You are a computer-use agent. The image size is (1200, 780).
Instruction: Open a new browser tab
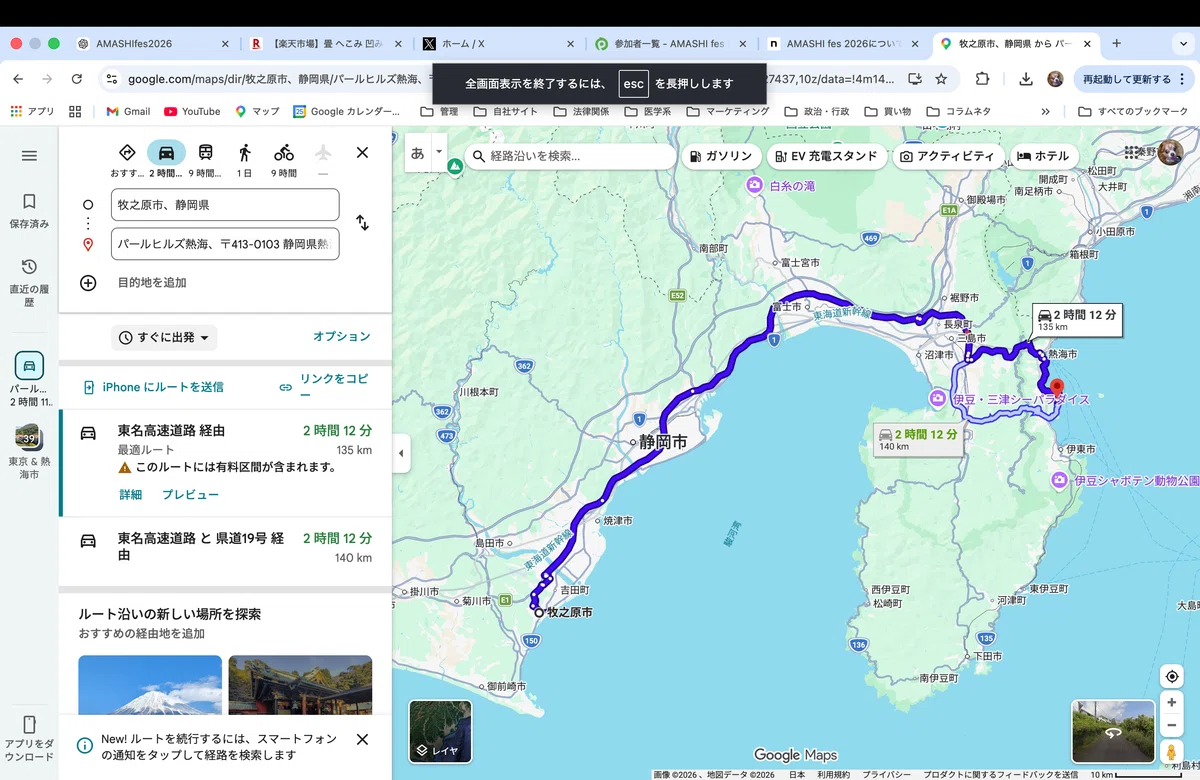1117,44
